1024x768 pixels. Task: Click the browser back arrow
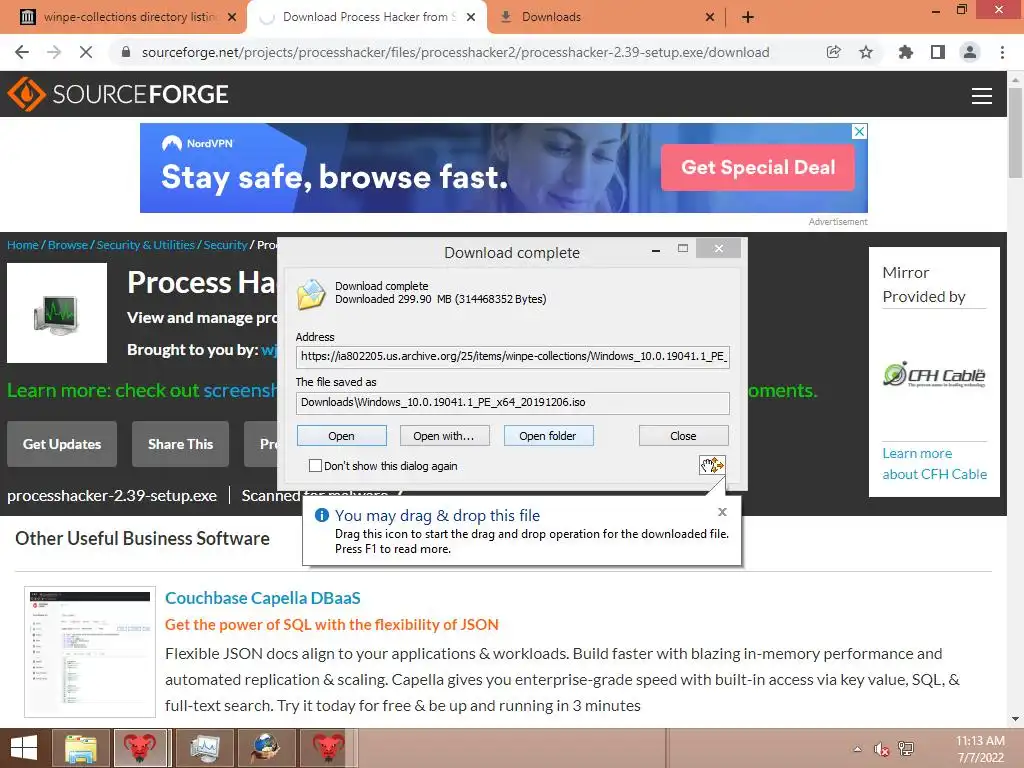point(22,52)
